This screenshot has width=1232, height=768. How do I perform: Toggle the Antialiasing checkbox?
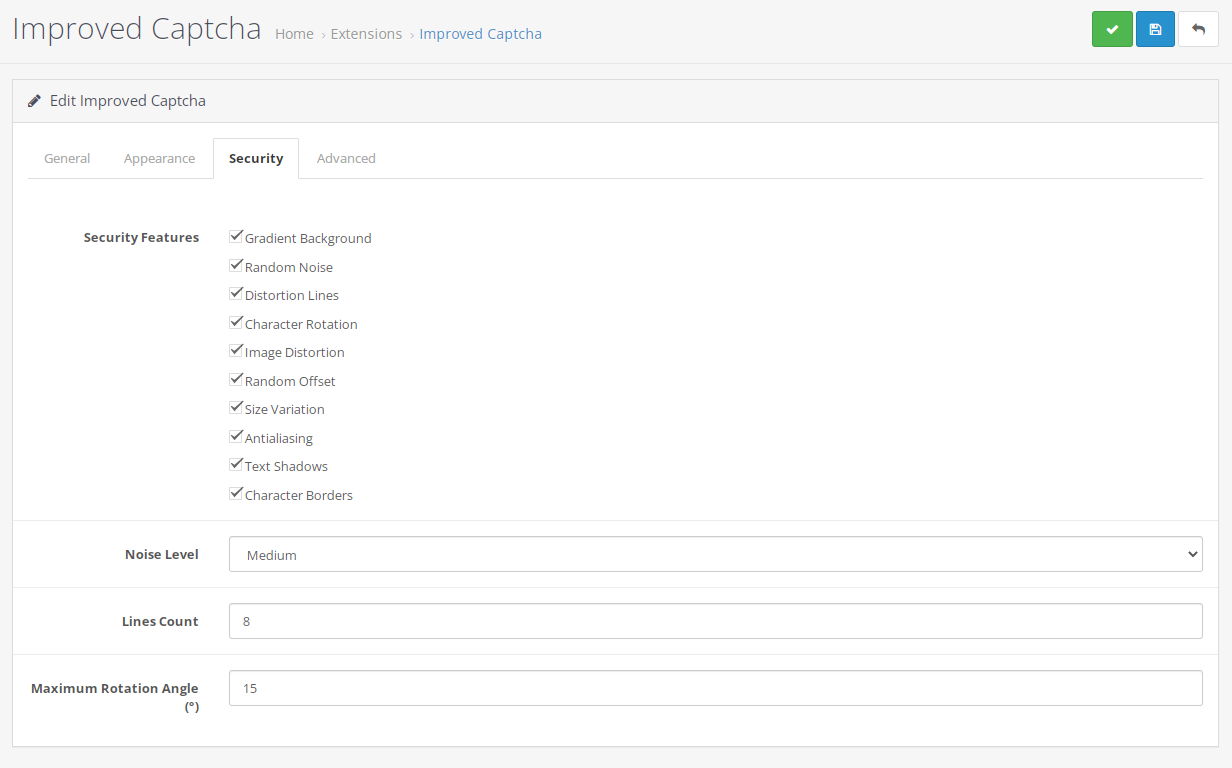236,437
